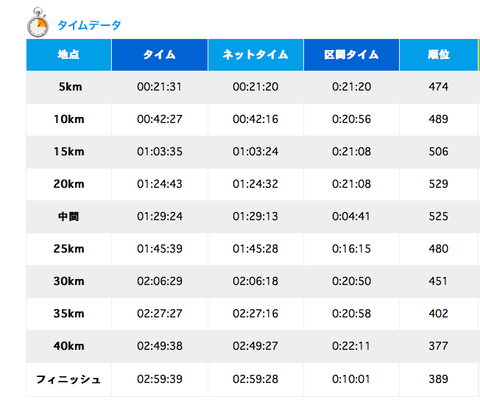Click the 区間タイム column header
The height and width of the screenshot is (408, 480).
tap(351, 55)
